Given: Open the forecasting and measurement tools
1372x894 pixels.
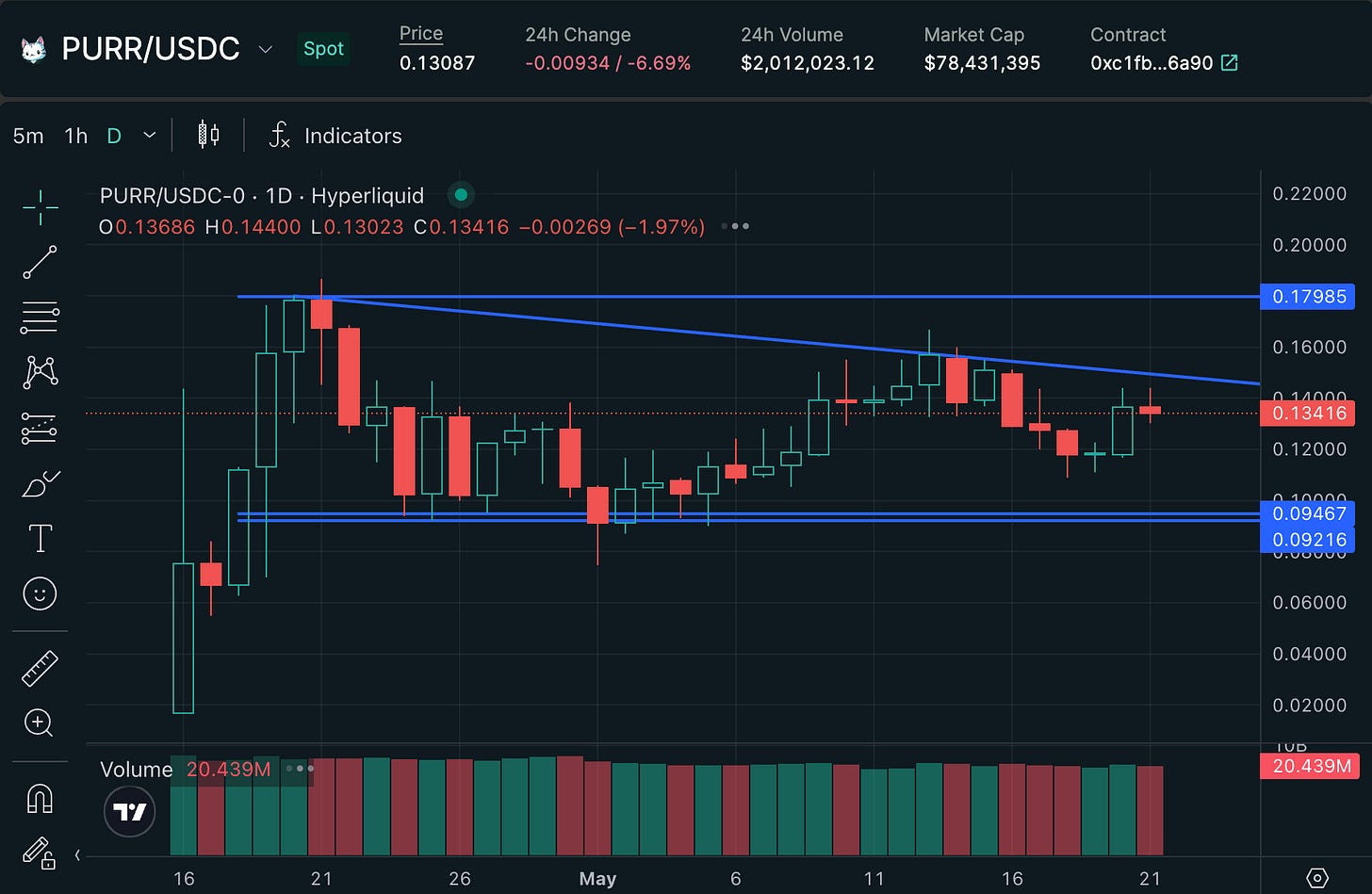Looking at the screenshot, I should (40, 429).
